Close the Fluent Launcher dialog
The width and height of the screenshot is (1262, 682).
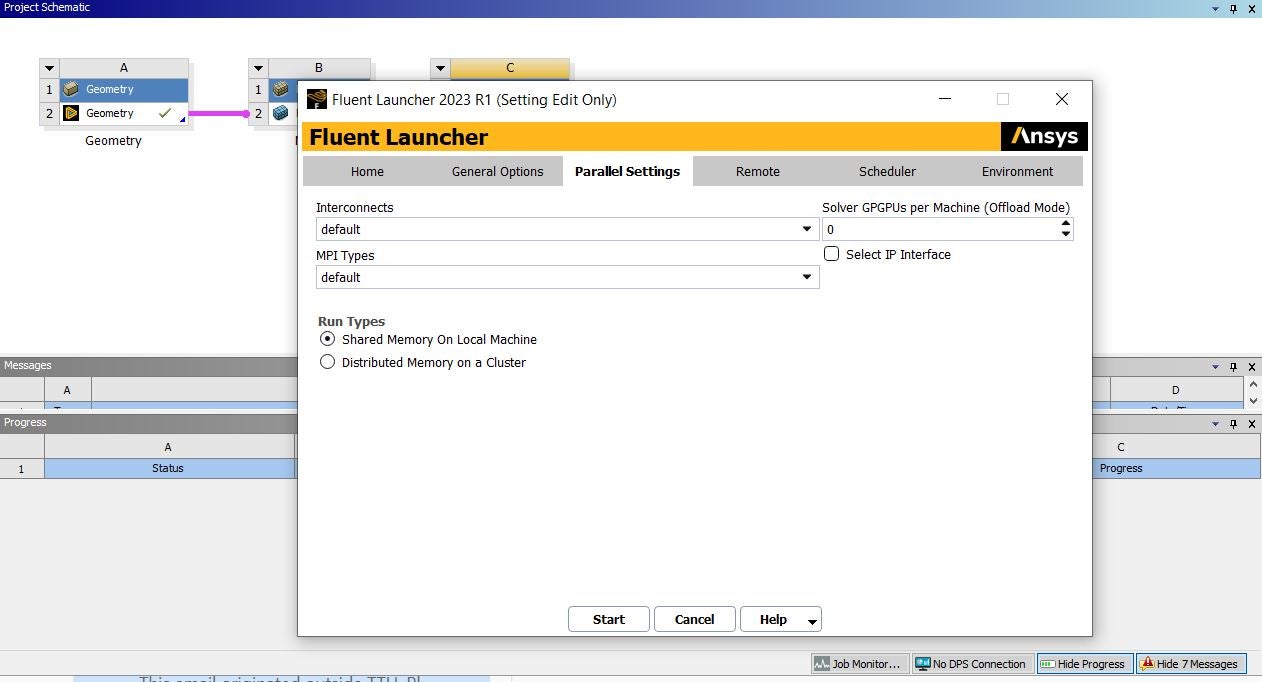tap(1062, 99)
